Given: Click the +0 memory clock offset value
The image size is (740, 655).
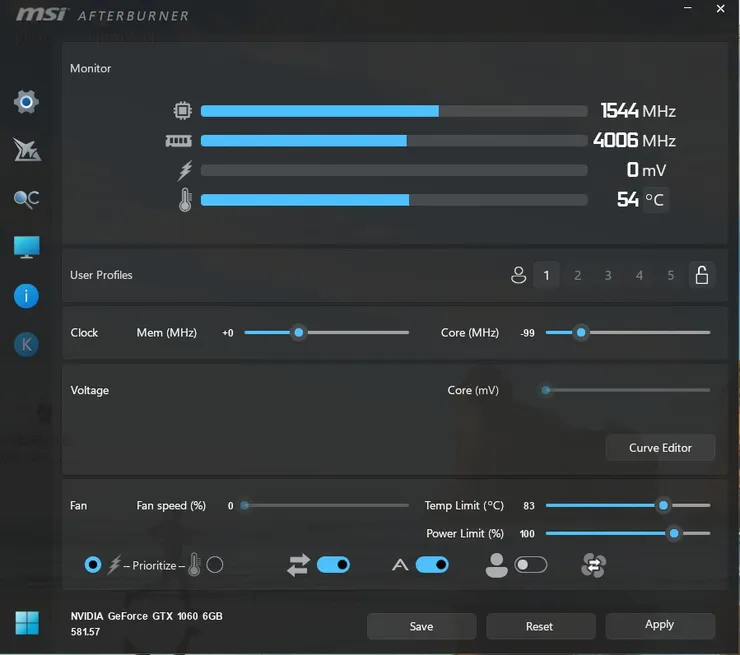Looking at the screenshot, I should point(227,333).
